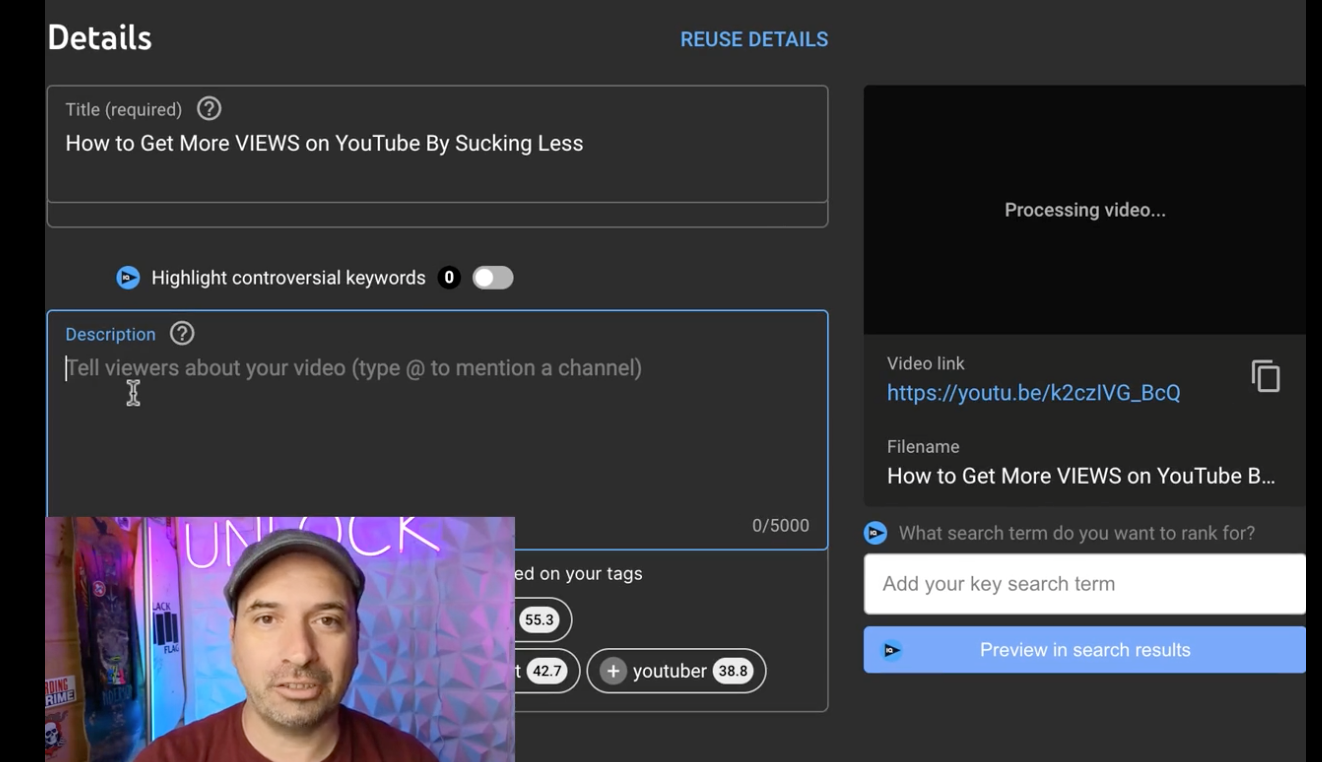Add youtuber tag with plus icon
Screen dimensions: 1322x762
pyautogui.click(x=615, y=671)
